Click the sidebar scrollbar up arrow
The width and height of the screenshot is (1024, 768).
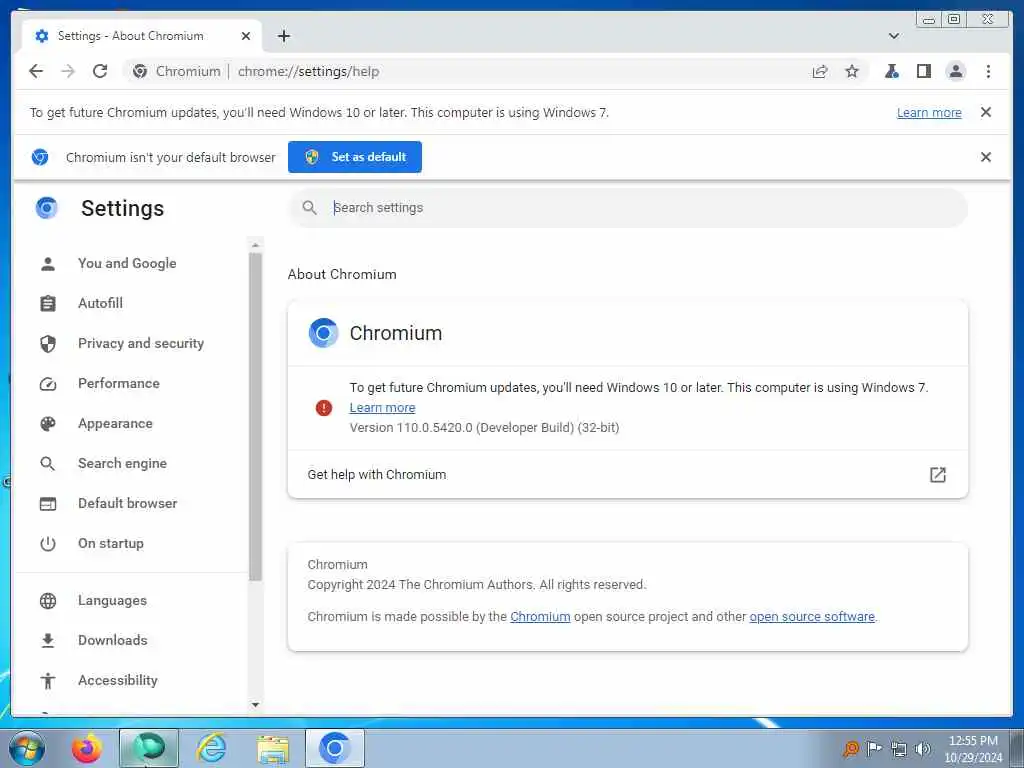[x=255, y=245]
